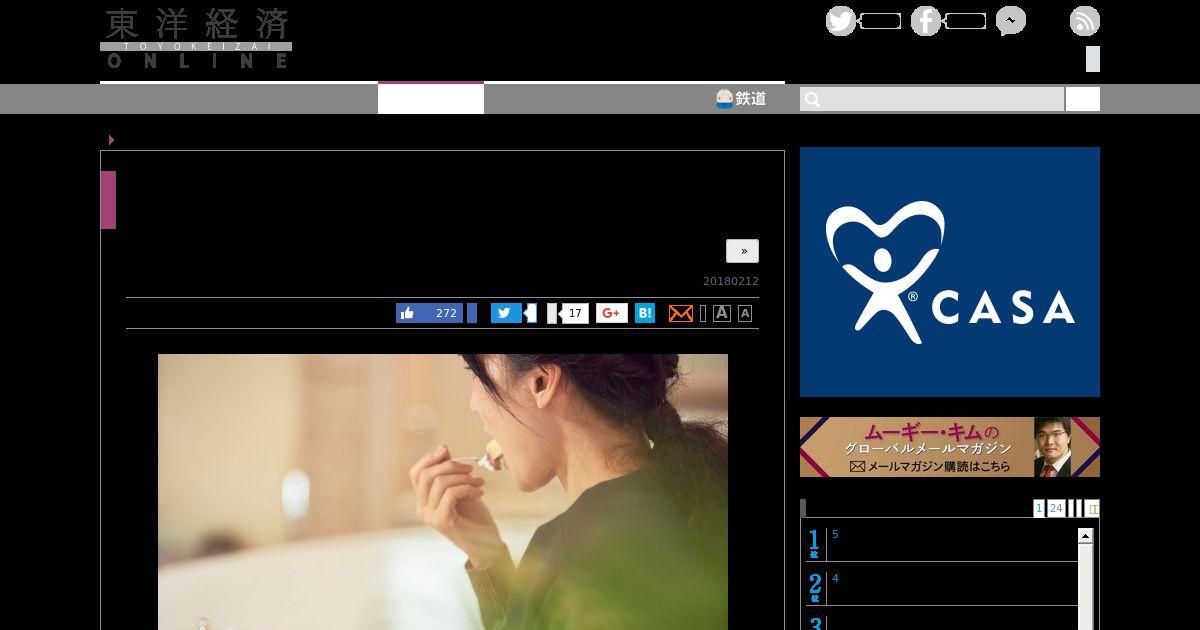1200x630 pixels.
Task: Click the magnifier icon in search box
Action: (x=812, y=99)
